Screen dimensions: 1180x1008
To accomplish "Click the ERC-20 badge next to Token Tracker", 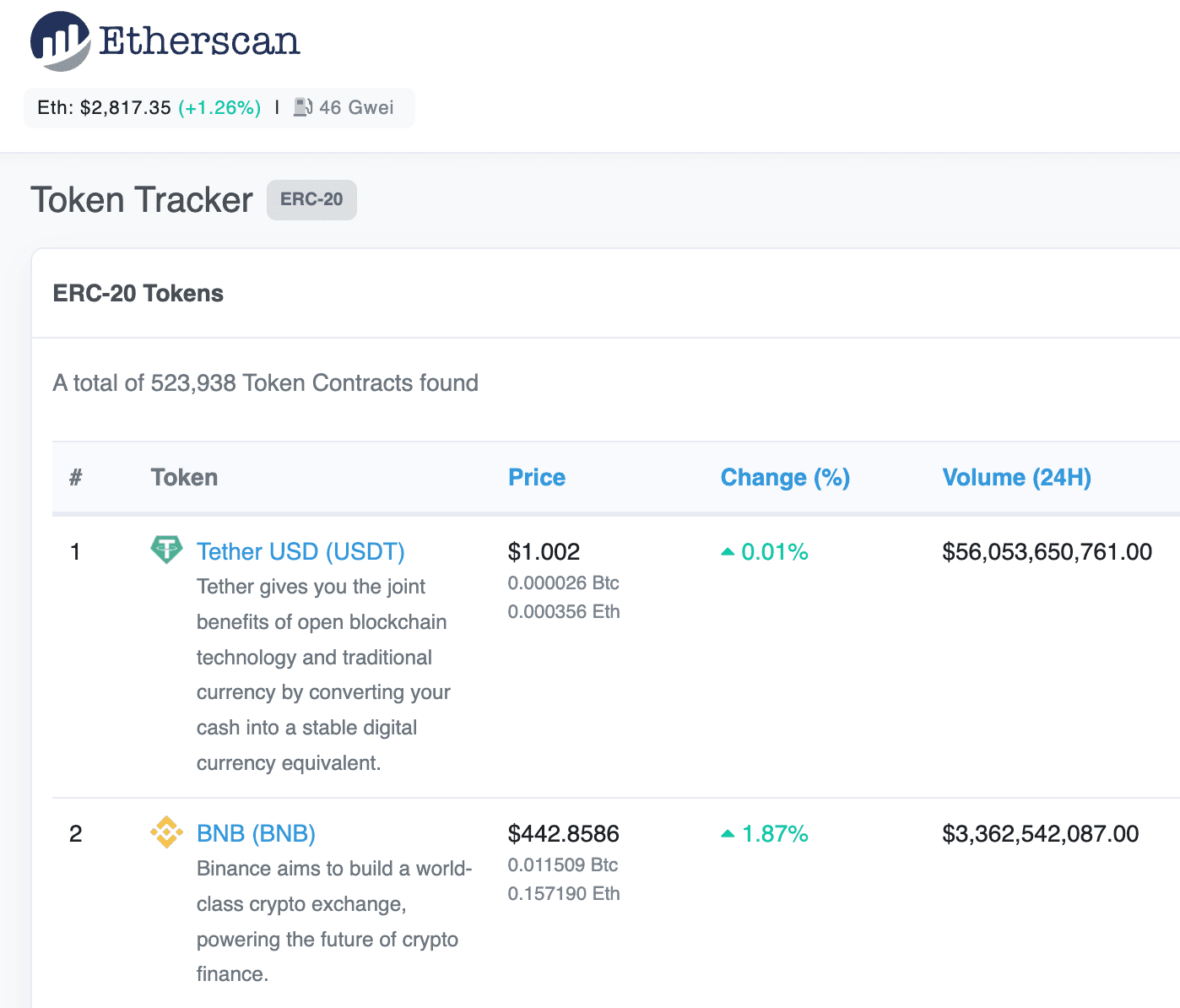I will (311, 200).
